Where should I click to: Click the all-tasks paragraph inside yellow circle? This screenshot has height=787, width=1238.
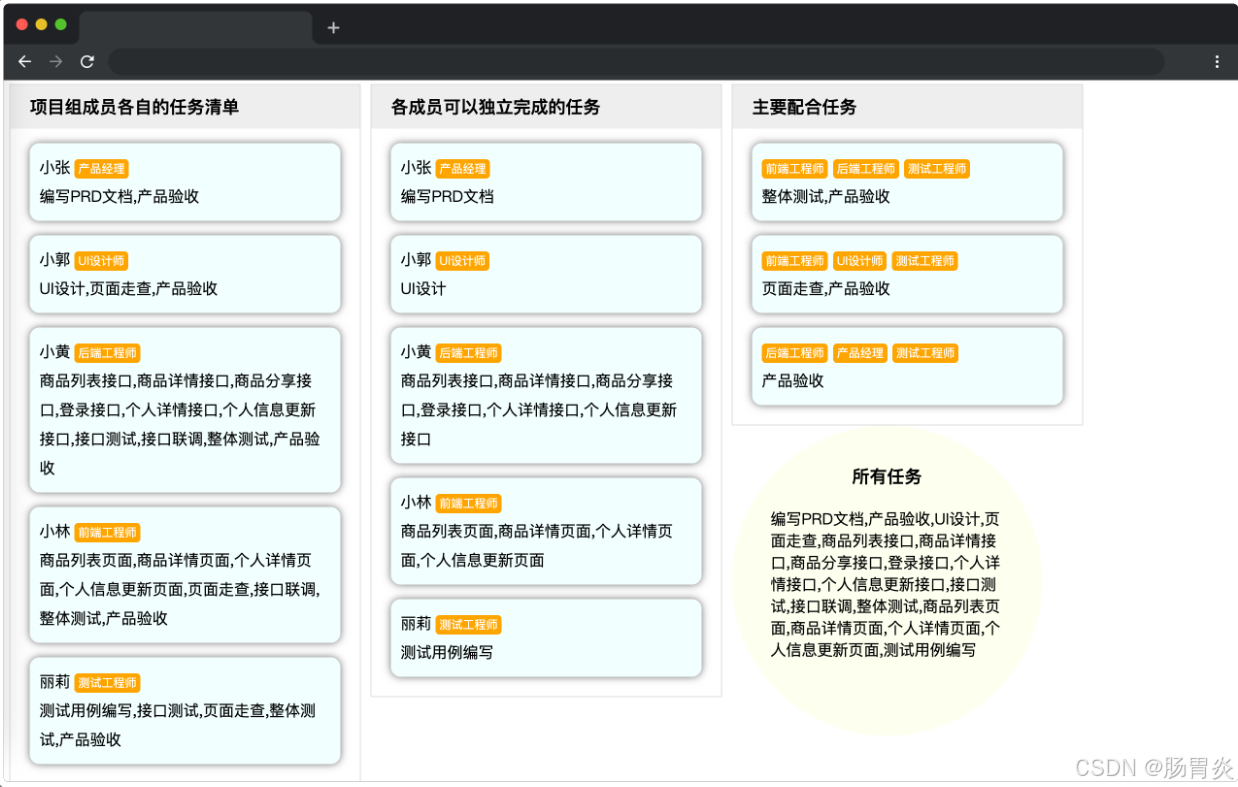pos(886,585)
